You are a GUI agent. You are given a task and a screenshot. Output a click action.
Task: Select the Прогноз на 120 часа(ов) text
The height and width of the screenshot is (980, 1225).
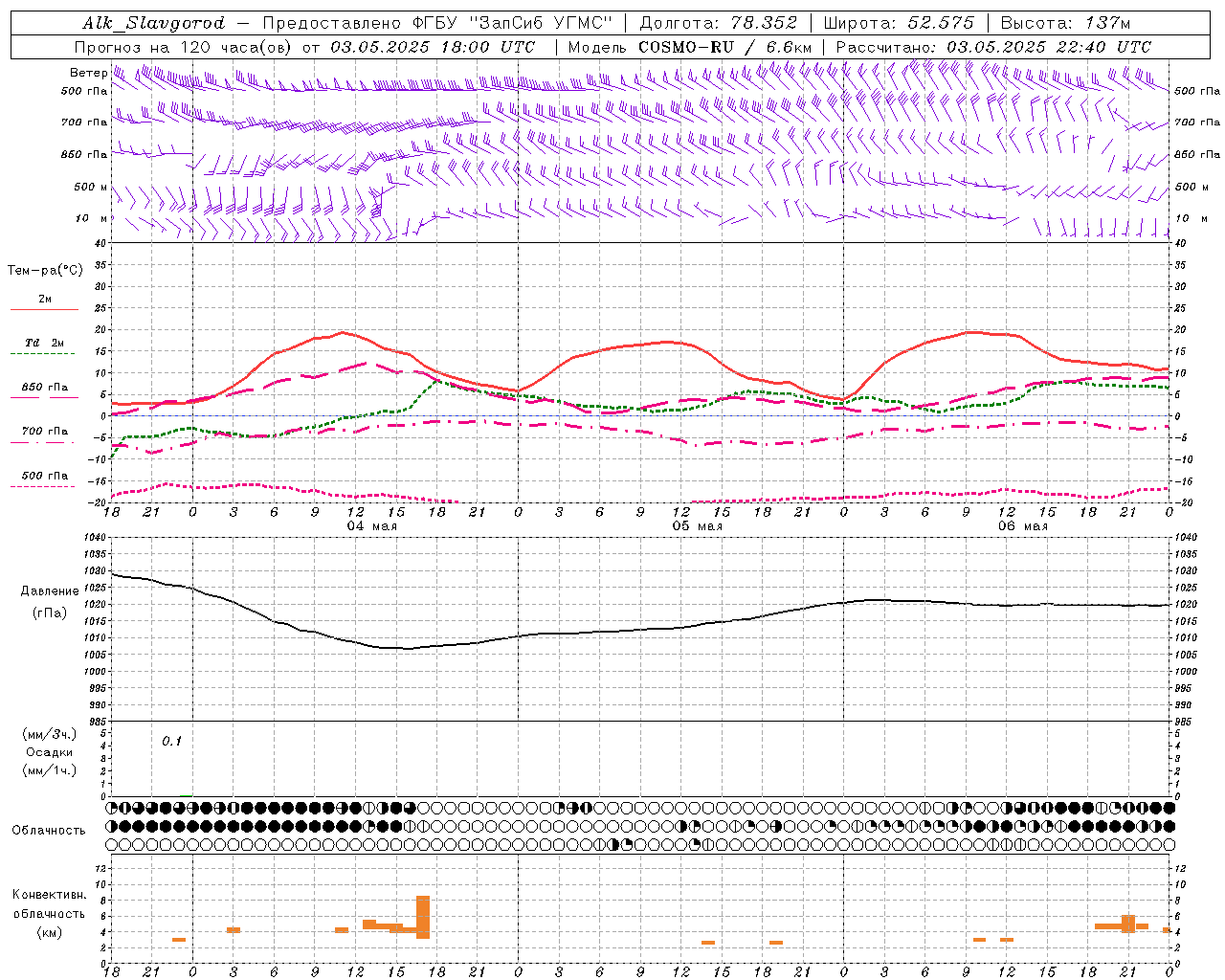tap(185, 47)
